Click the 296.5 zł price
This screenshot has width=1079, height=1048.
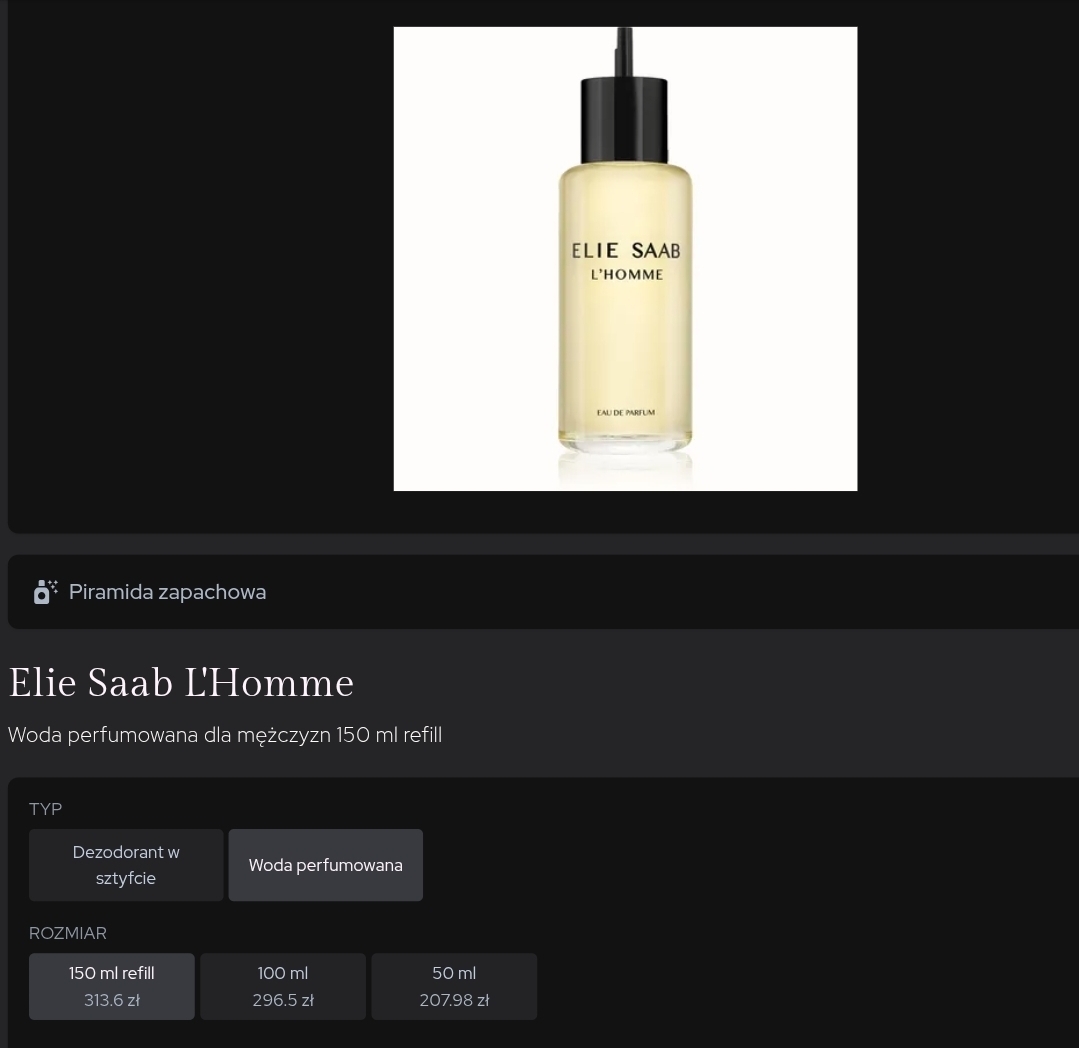point(283,1000)
